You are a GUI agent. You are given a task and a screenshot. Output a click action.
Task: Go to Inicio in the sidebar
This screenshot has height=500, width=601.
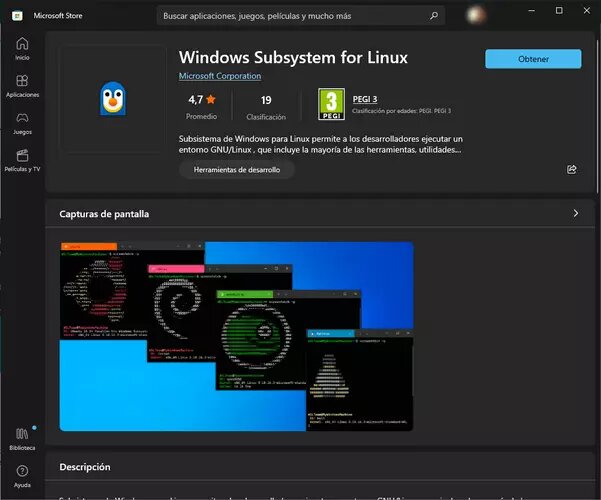[22, 48]
